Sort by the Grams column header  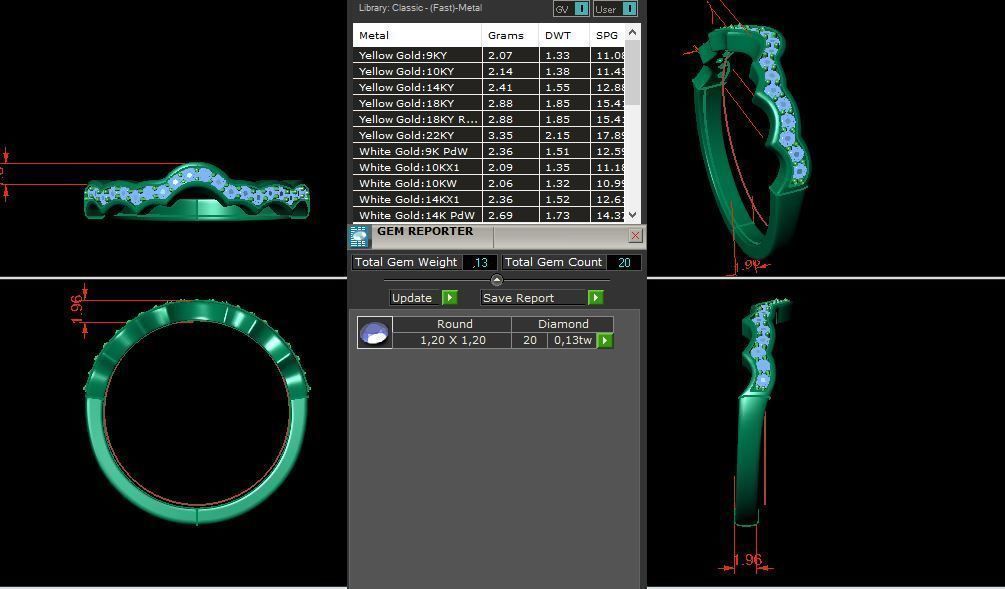coord(510,35)
